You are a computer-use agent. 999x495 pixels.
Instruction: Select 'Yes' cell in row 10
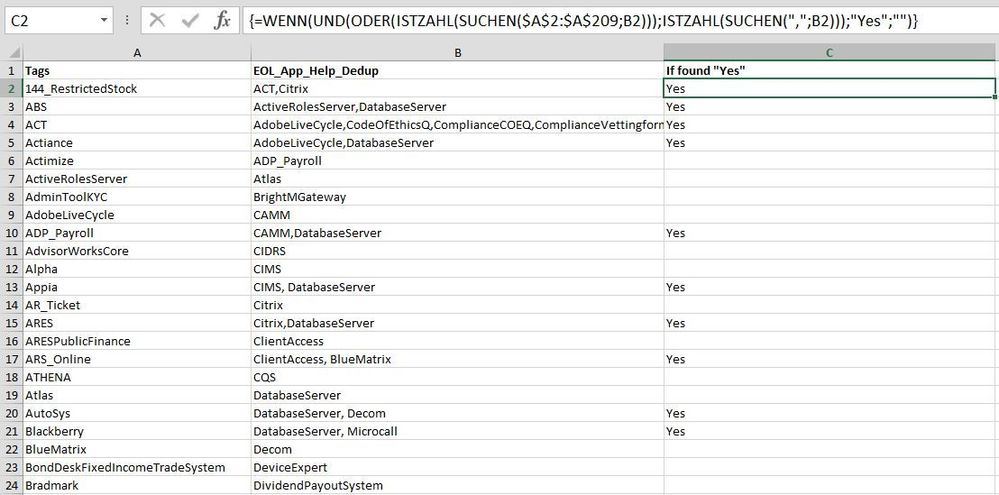831,233
